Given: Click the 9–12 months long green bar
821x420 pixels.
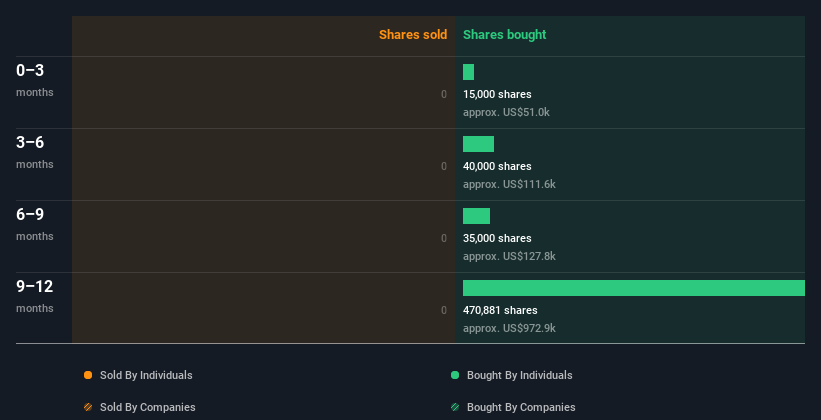Looking at the screenshot, I should pos(634,288).
